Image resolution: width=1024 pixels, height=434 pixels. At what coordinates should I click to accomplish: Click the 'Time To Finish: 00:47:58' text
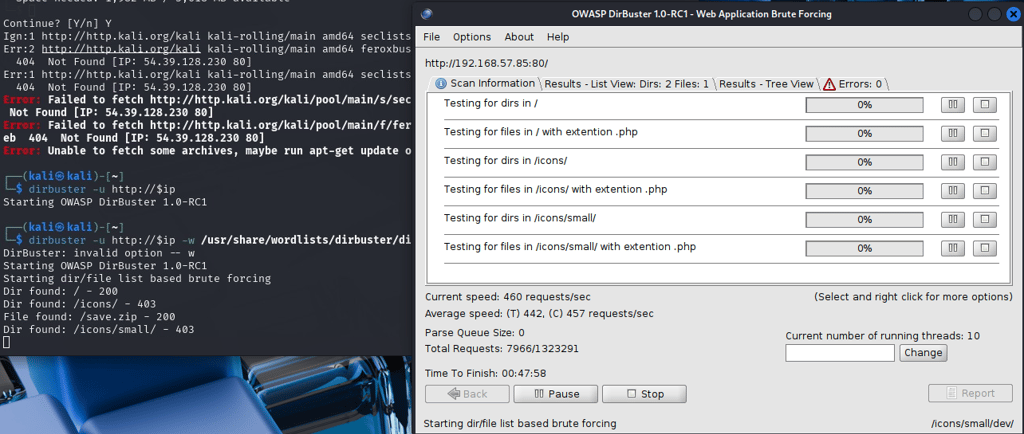(x=485, y=373)
